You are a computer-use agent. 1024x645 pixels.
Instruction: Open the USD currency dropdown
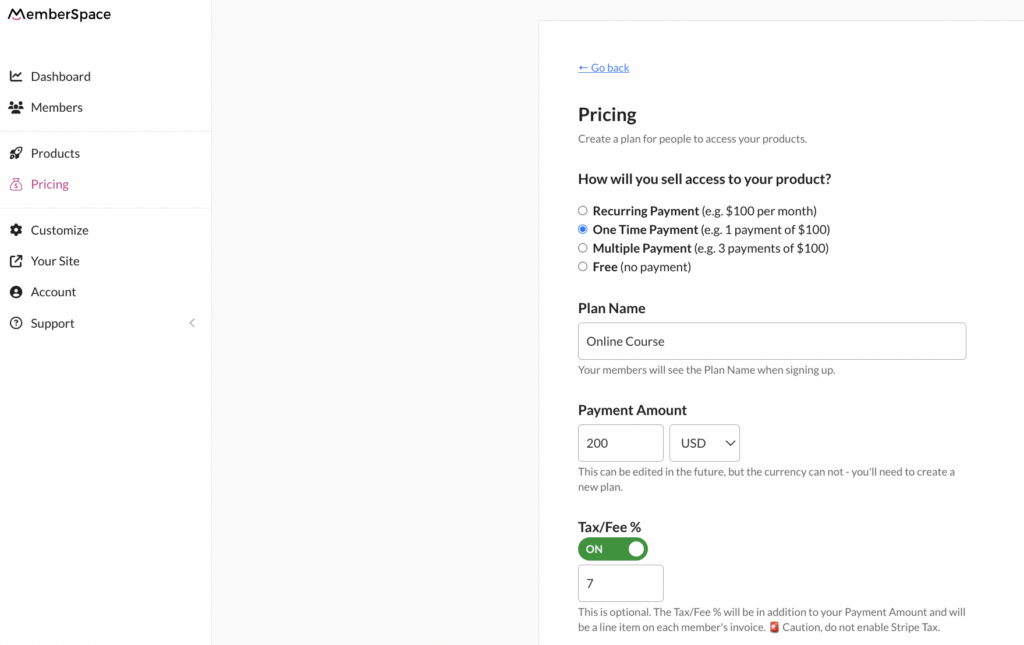(x=704, y=443)
